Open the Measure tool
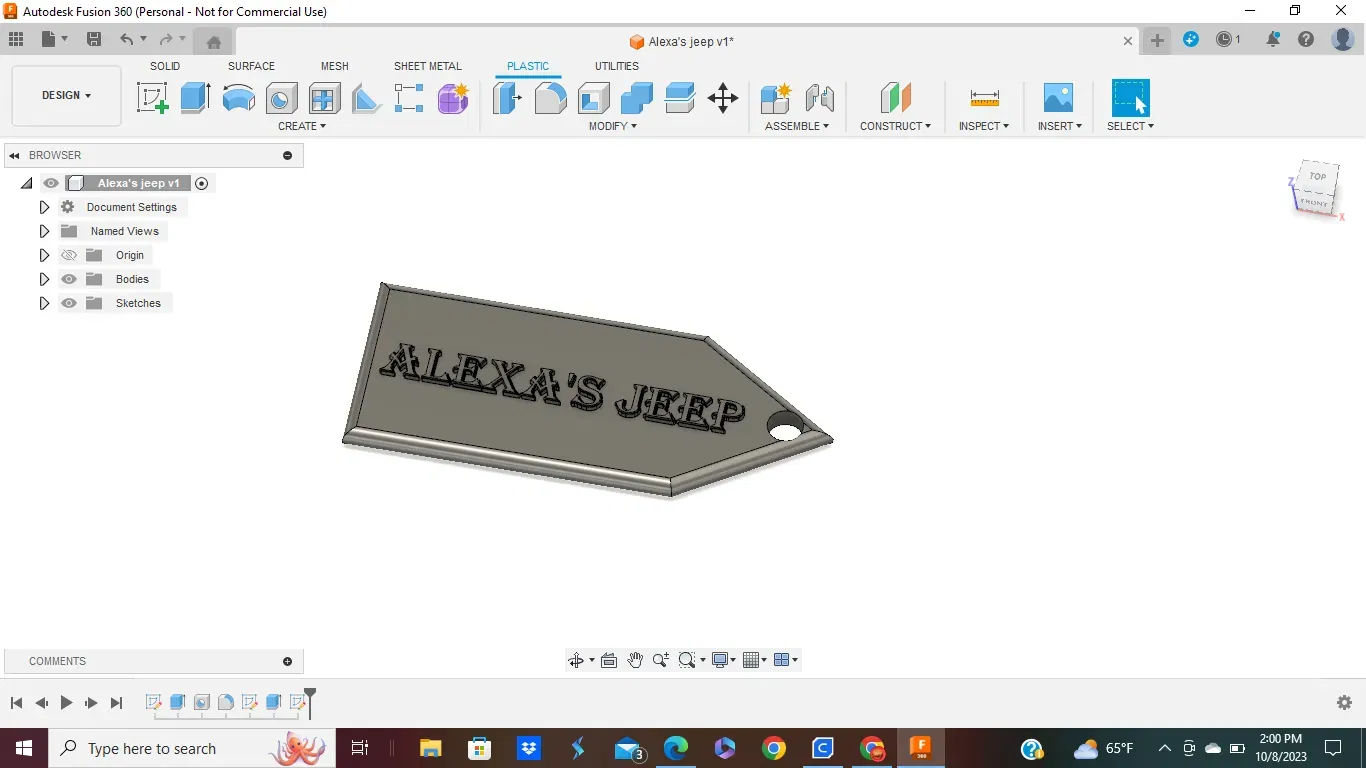 (x=984, y=98)
